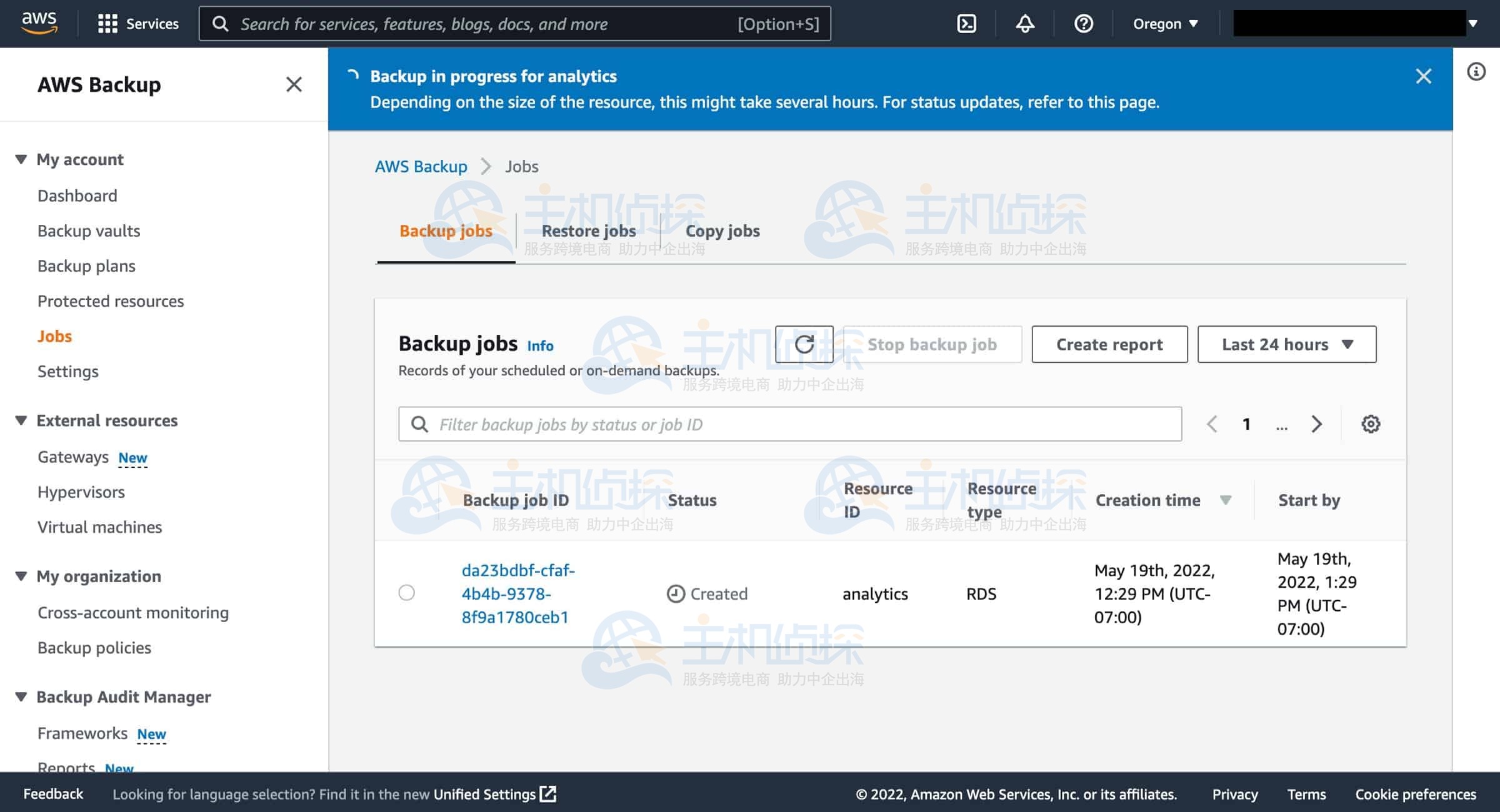The image size is (1500, 812).
Task: Collapse the My account section
Action: (x=21, y=159)
